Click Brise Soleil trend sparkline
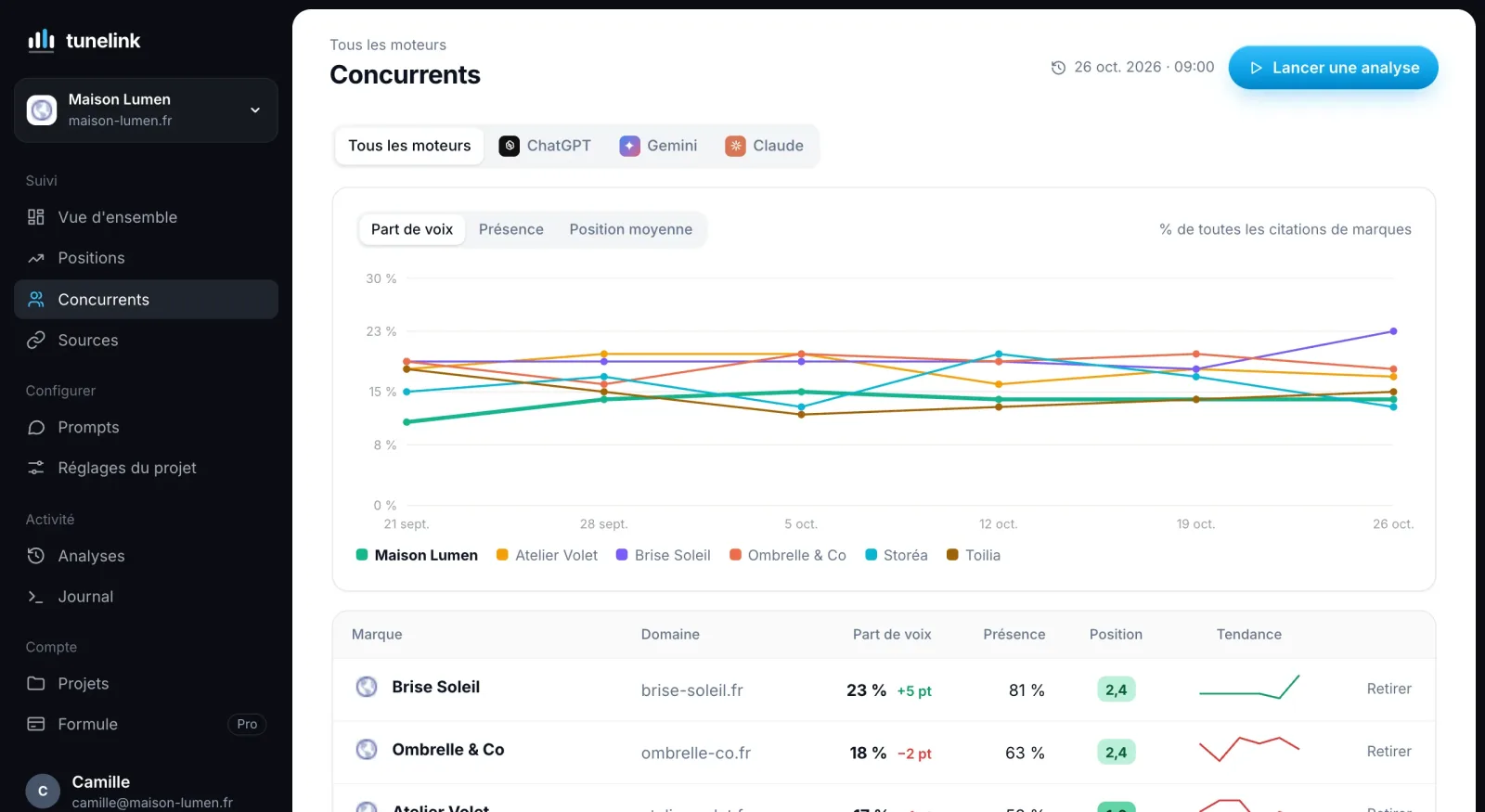 [1249, 688]
